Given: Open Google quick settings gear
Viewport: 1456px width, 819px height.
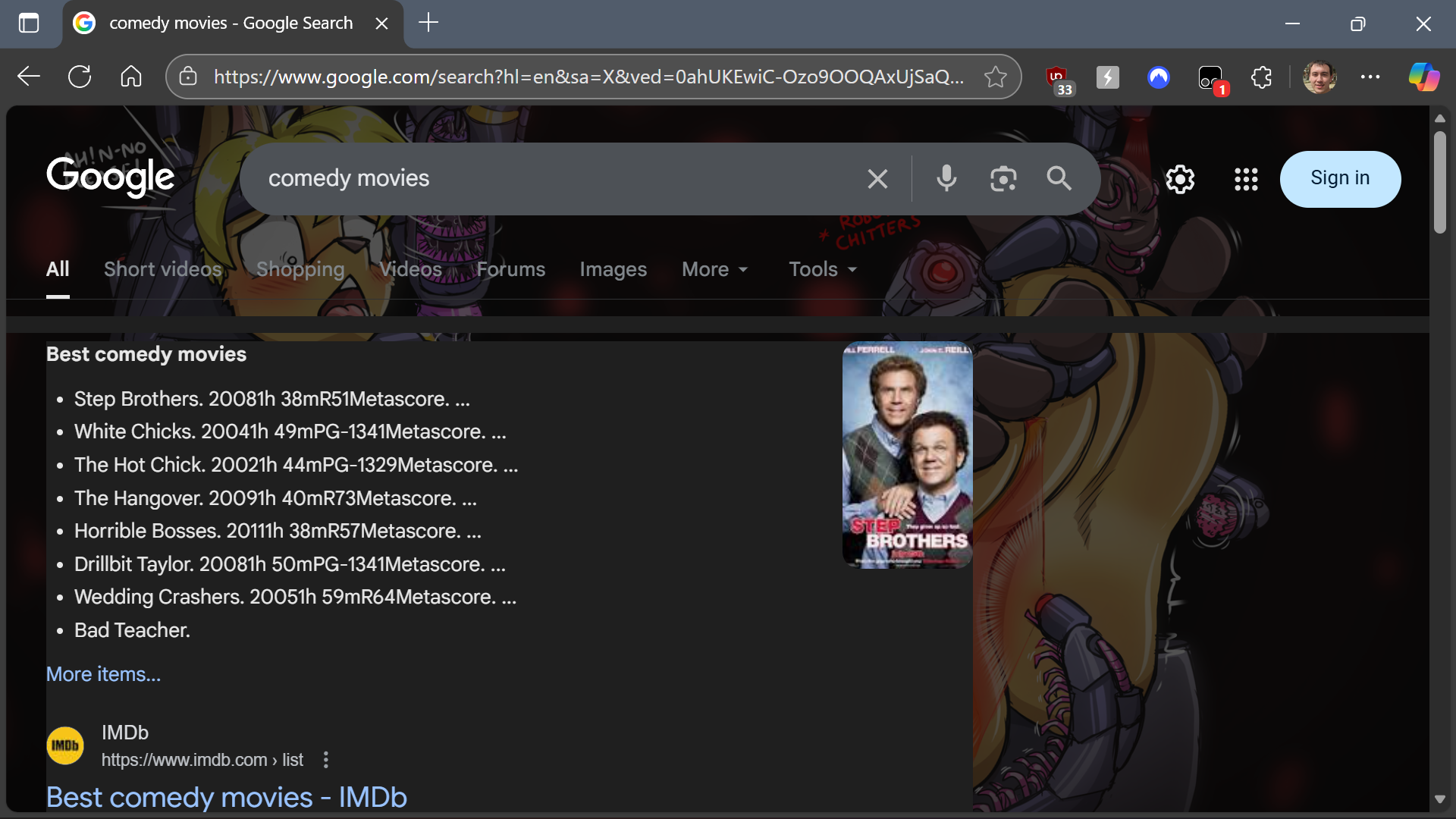Looking at the screenshot, I should pyautogui.click(x=1180, y=179).
